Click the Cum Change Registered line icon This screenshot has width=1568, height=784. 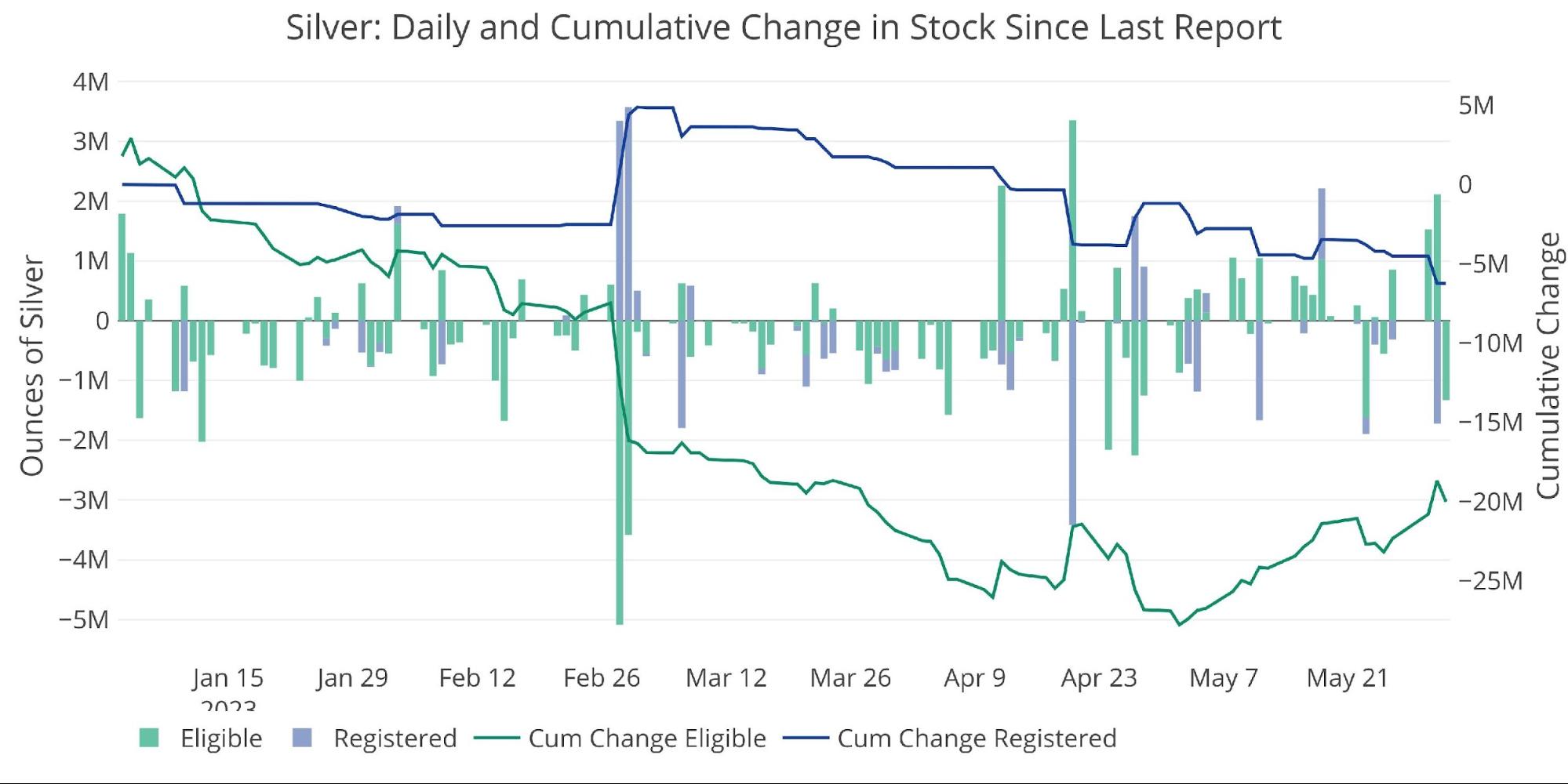click(806, 739)
